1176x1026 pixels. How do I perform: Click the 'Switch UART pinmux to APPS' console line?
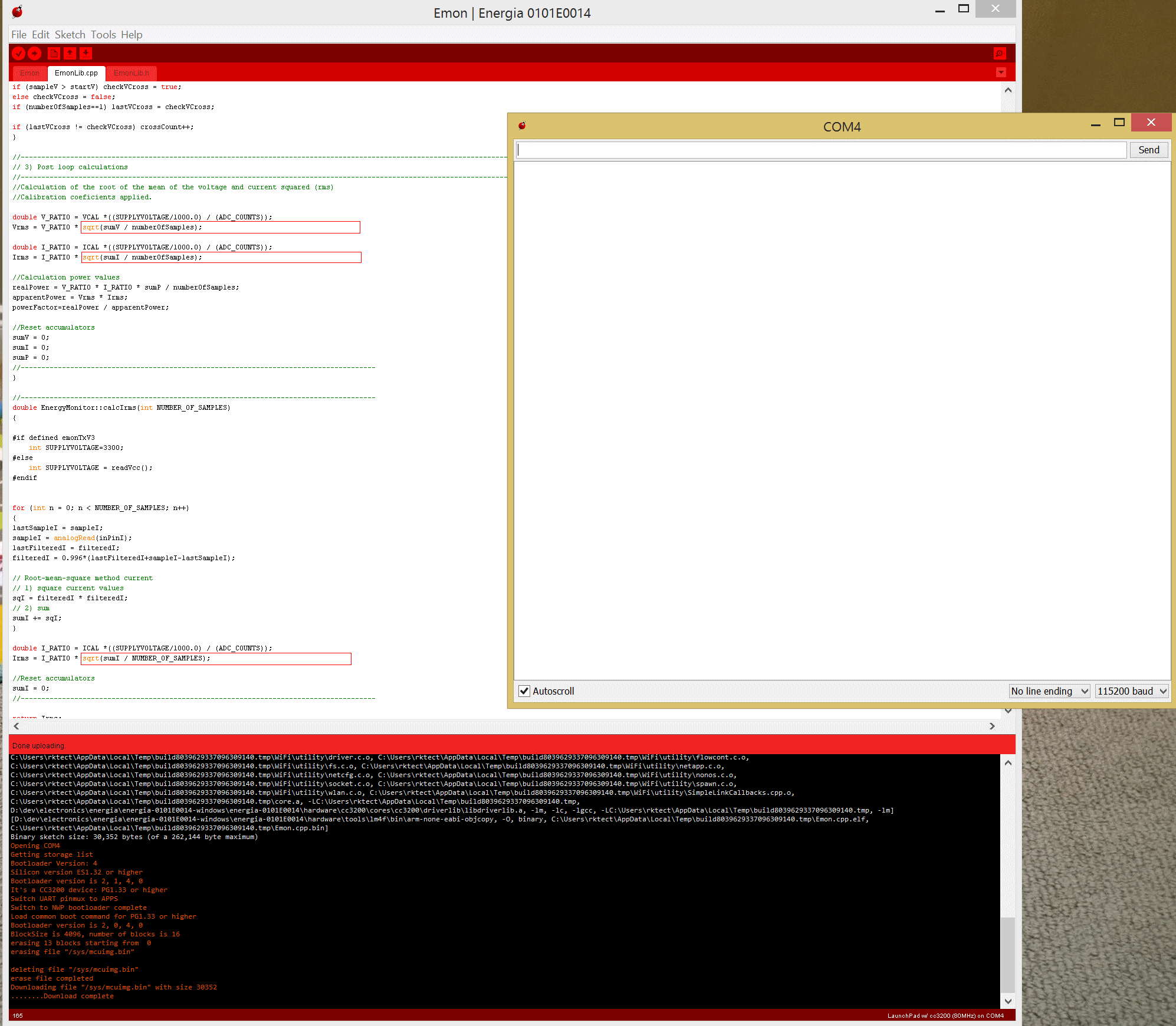[64, 899]
